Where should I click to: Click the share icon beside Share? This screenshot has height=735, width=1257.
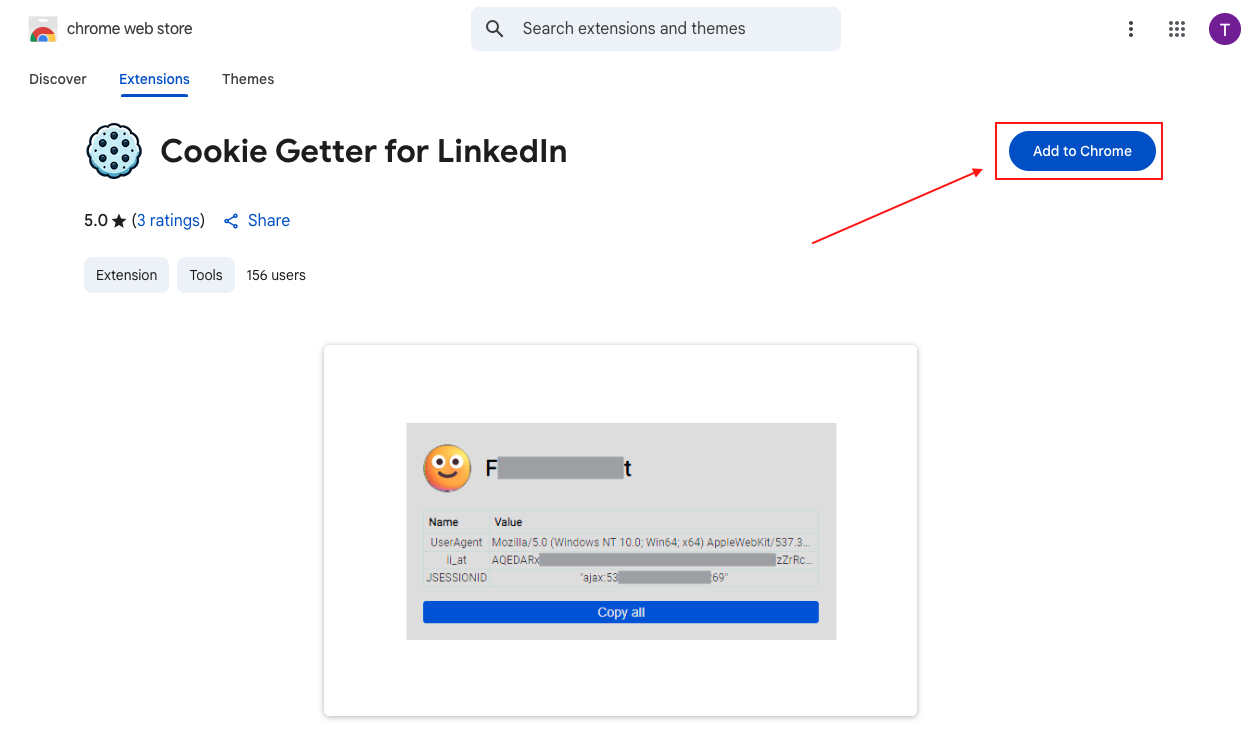231,221
